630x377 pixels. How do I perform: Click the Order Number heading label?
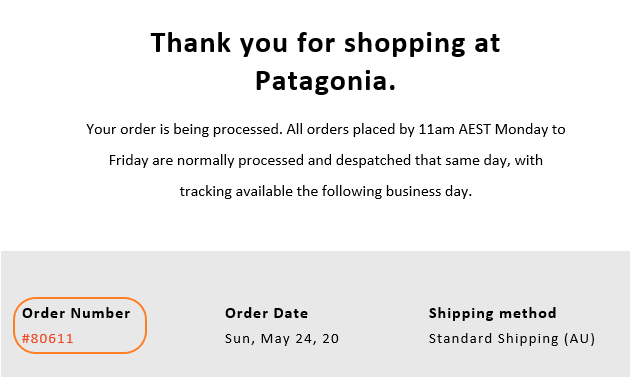tap(76, 313)
